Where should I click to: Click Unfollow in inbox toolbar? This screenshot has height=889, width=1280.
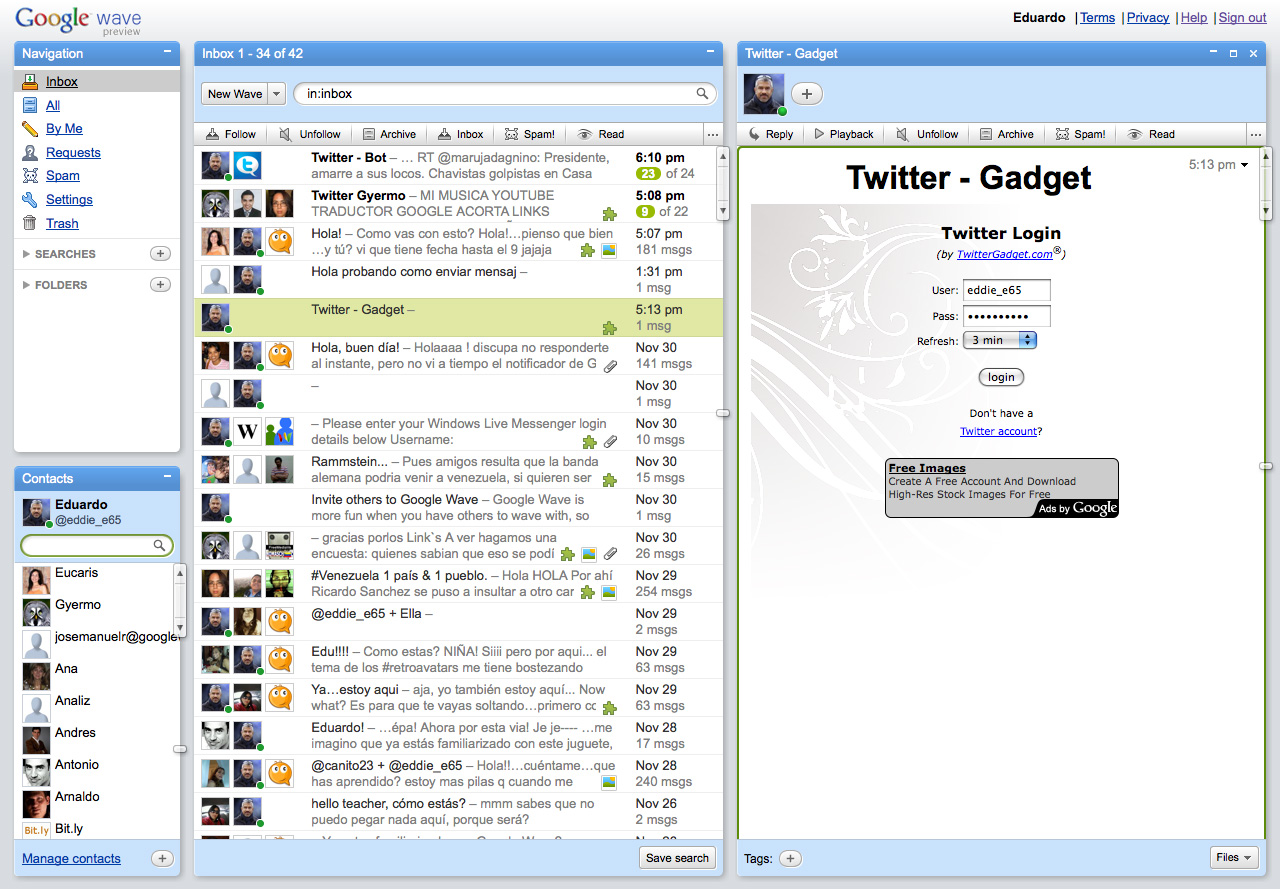(x=310, y=134)
